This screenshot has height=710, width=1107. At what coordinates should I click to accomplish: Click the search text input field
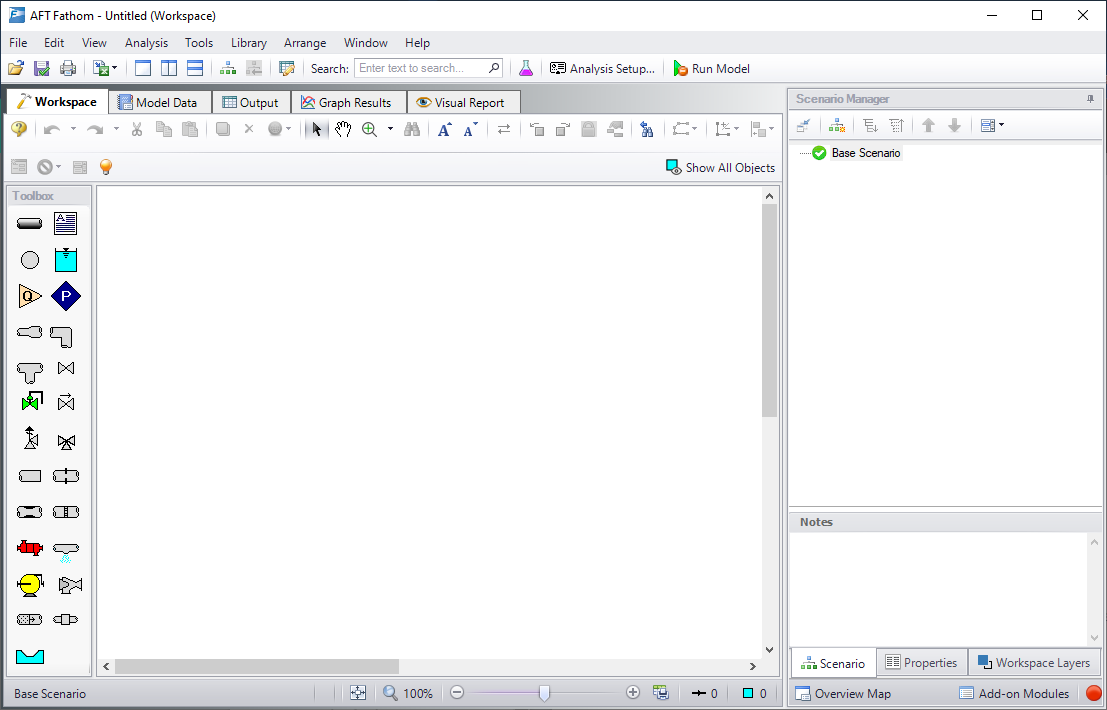click(421, 69)
